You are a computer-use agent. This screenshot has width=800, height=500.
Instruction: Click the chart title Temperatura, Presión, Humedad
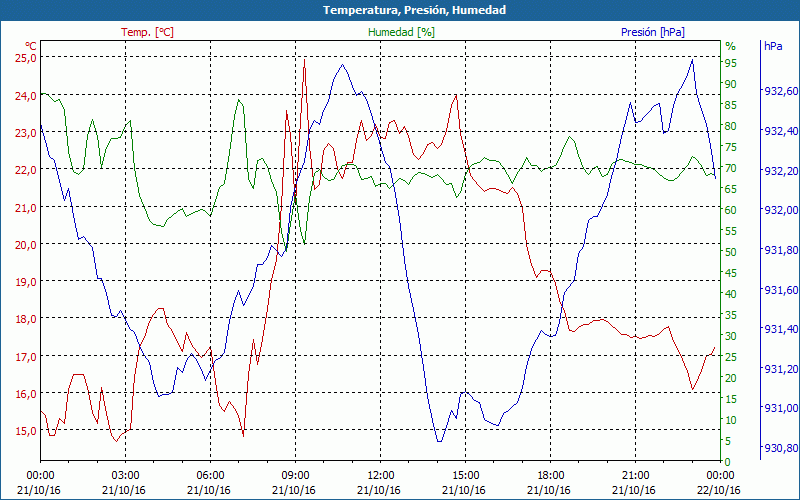[414, 10]
